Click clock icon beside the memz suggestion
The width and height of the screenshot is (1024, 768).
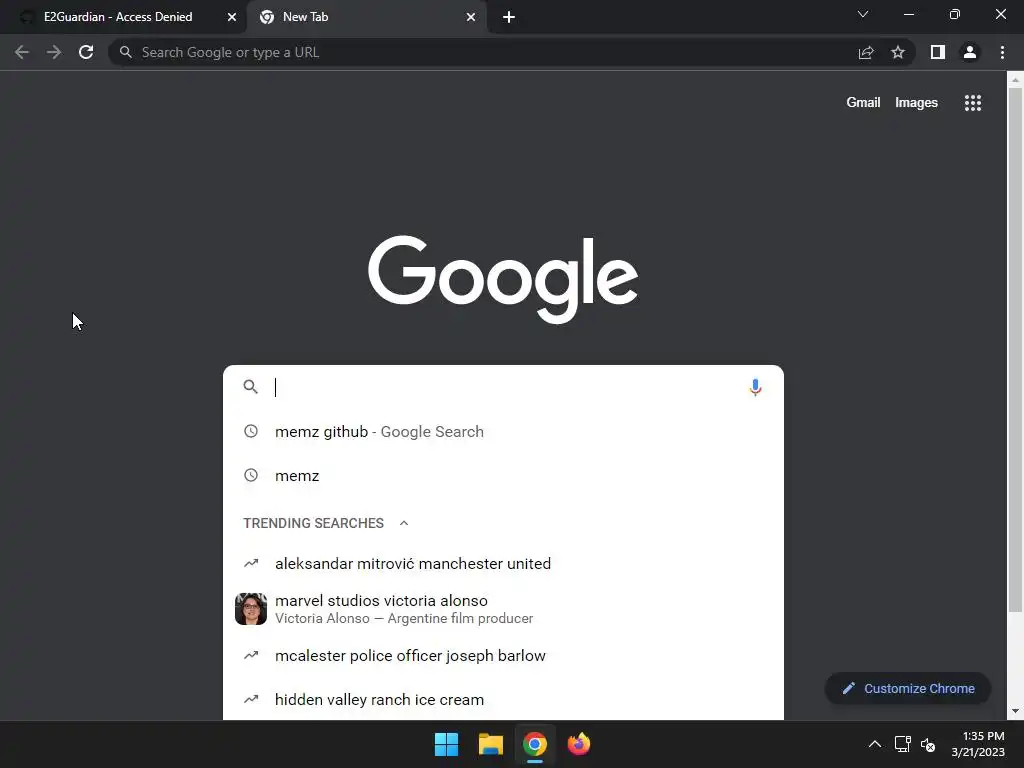251,475
